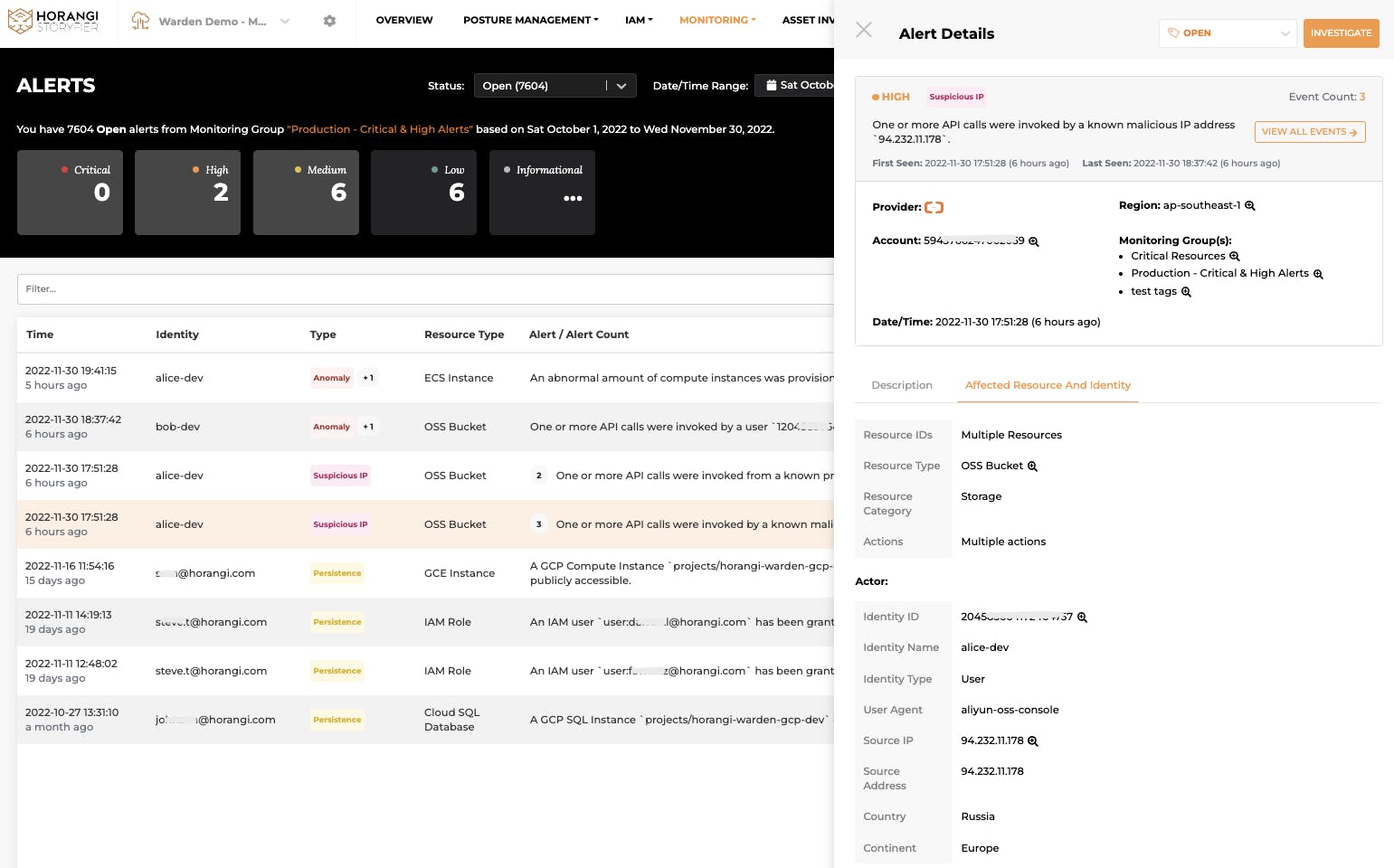Expand the Status Open (7604) dropdown
The height and width of the screenshot is (868, 1394).
555,86
